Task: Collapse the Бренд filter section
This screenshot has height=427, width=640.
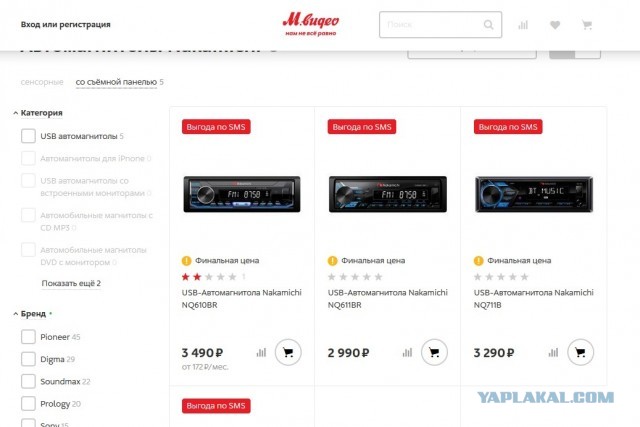Action: (29, 314)
